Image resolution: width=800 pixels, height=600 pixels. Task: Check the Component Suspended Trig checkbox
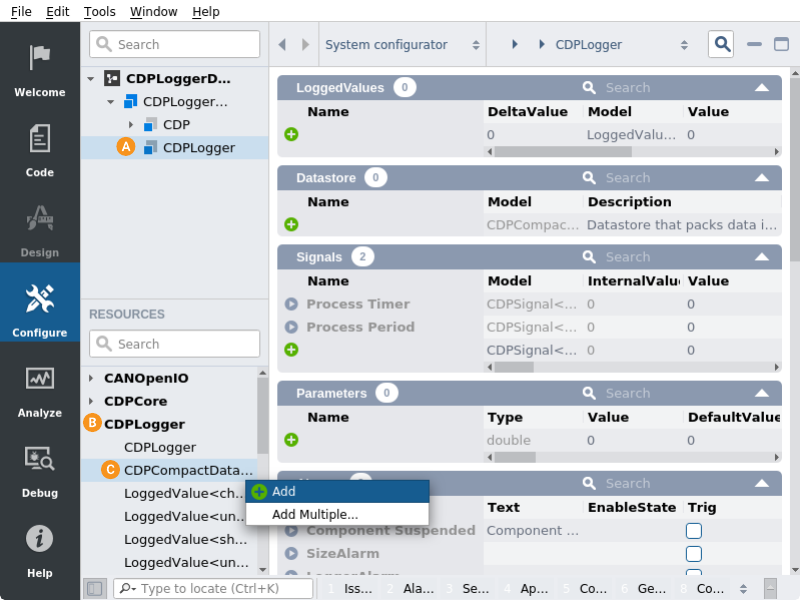693,531
